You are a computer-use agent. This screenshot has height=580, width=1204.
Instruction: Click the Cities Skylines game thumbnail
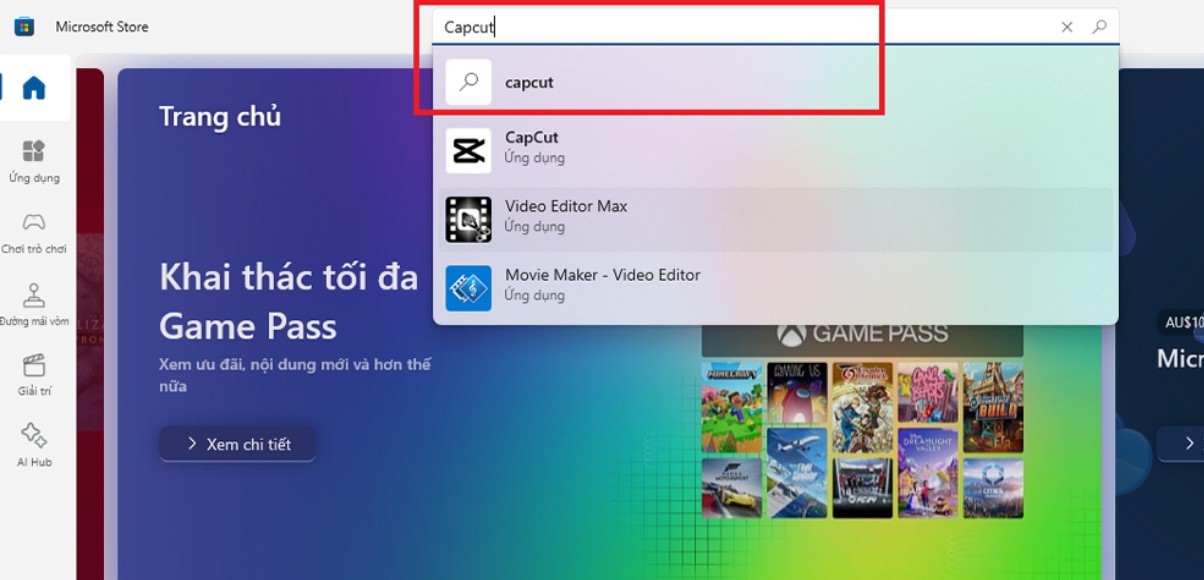click(x=993, y=487)
